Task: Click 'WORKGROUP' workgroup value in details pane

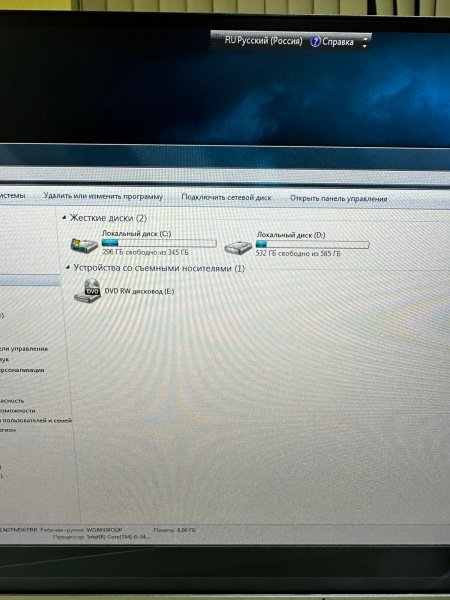Action: [104, 530]
